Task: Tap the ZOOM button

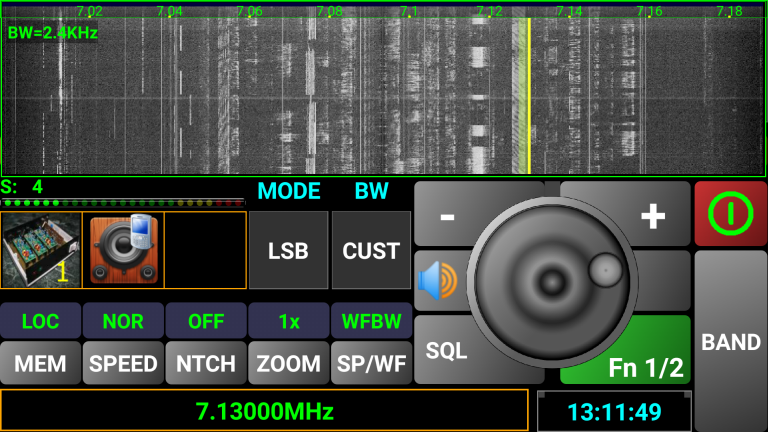Action: [x=289, y=363]
